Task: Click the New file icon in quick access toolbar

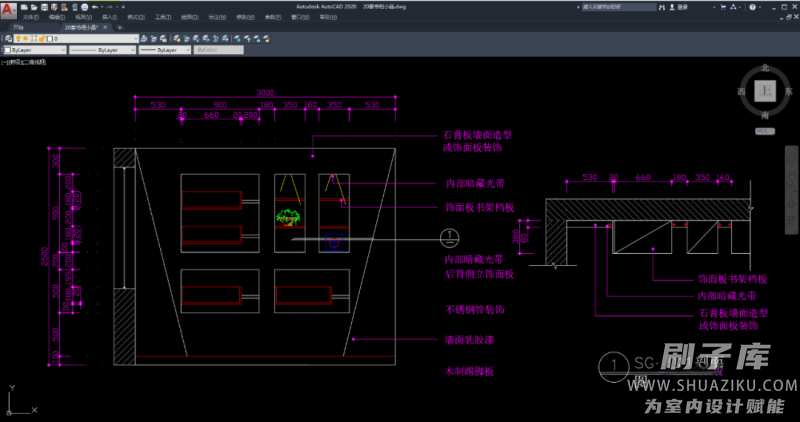Action: coord(23,6)
